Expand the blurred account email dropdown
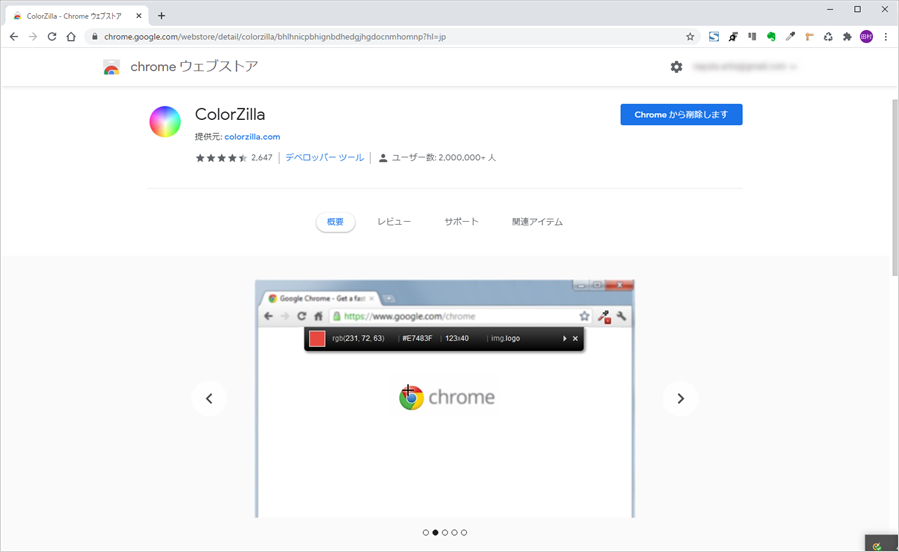This screenshot has width=899, height=552. click(x=745, y=66)
